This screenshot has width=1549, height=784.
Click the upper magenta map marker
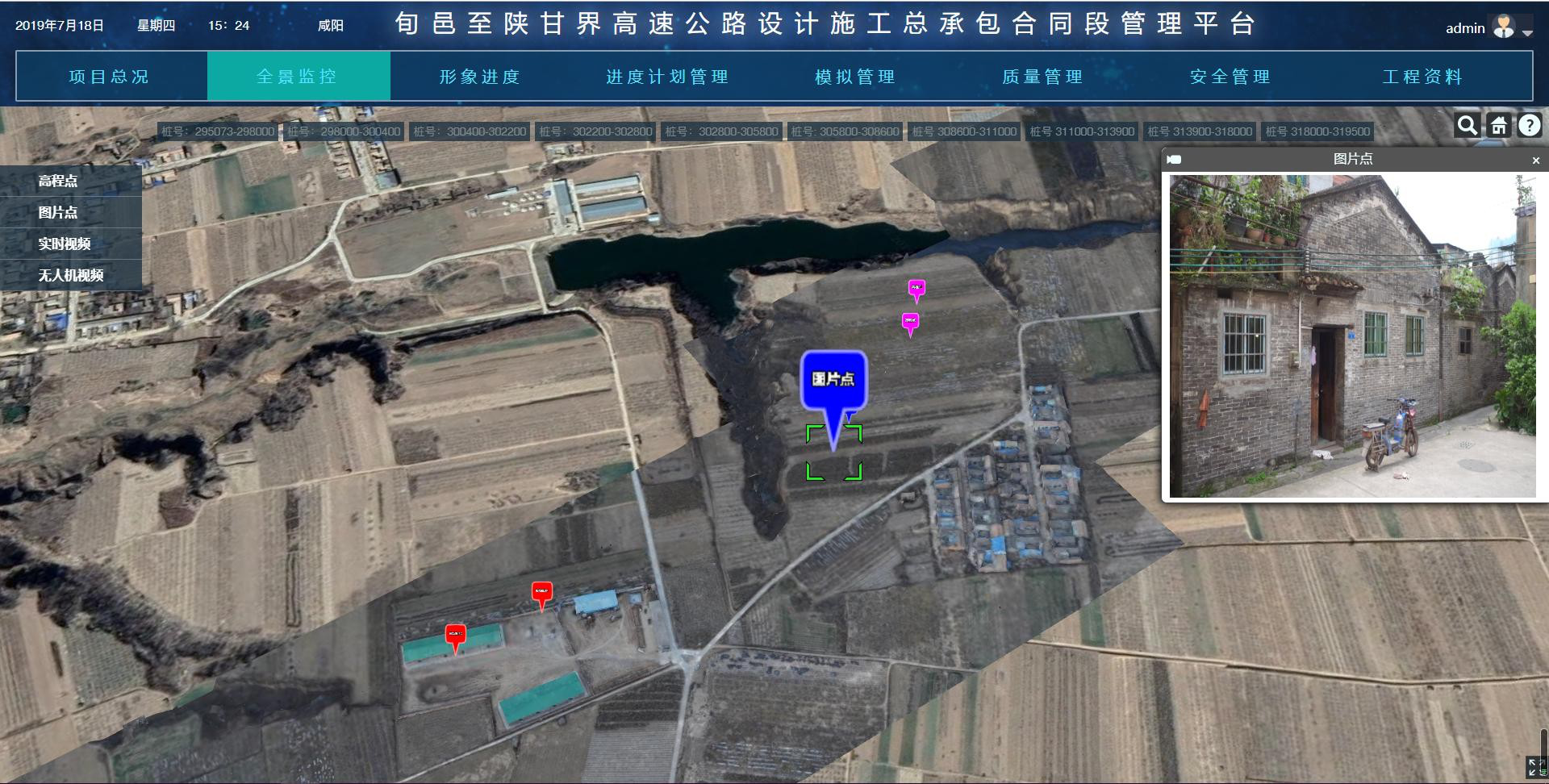916,289
